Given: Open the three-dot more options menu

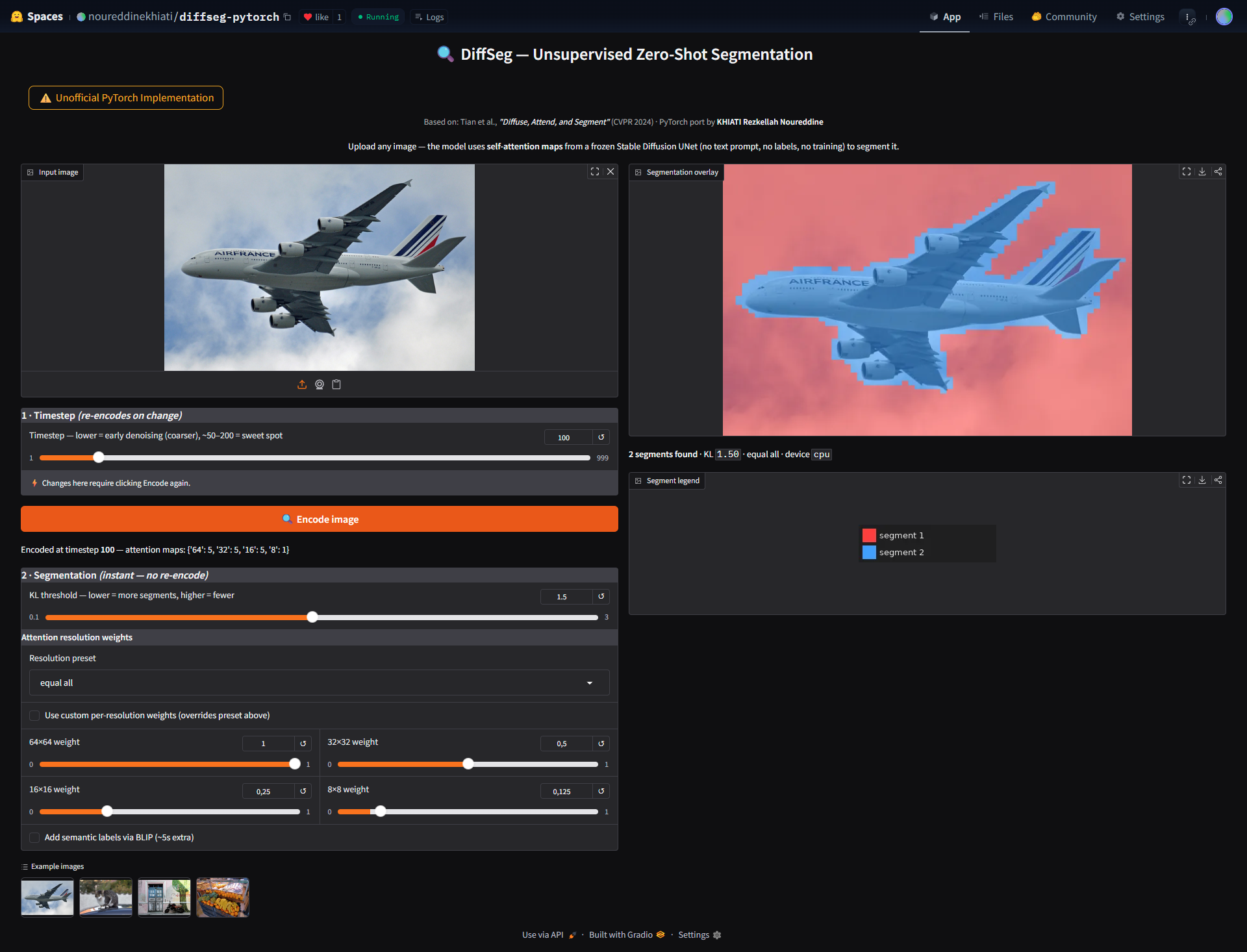Looking at the screenshot, I should click(x=1187, y=17).
